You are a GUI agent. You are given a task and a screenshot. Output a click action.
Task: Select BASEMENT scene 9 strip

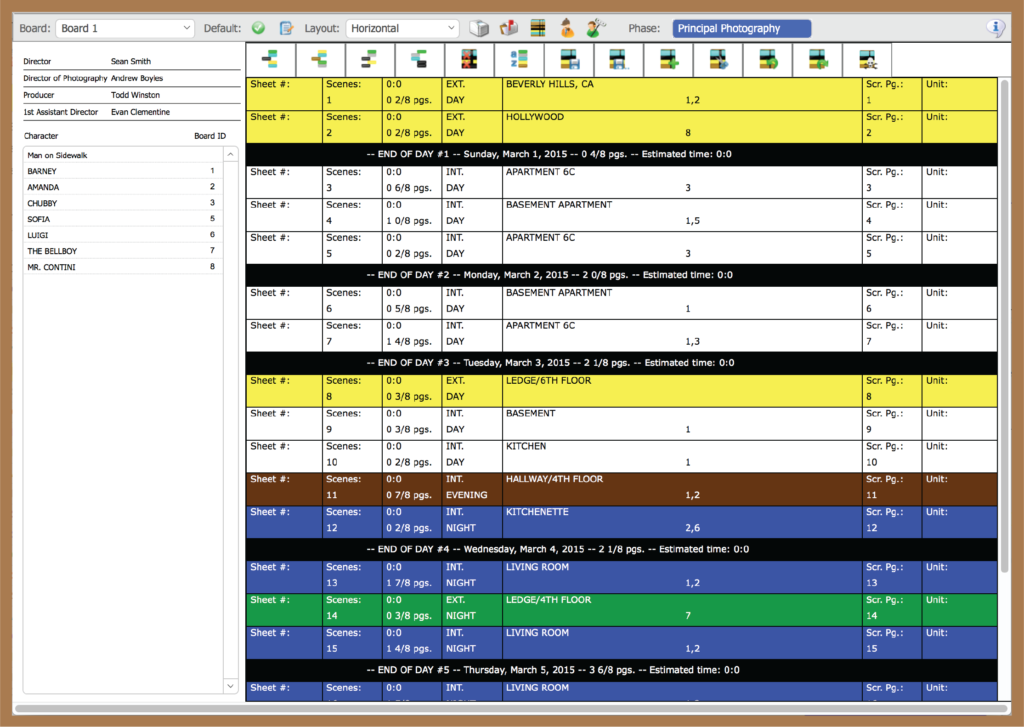(x=622, y=423)
